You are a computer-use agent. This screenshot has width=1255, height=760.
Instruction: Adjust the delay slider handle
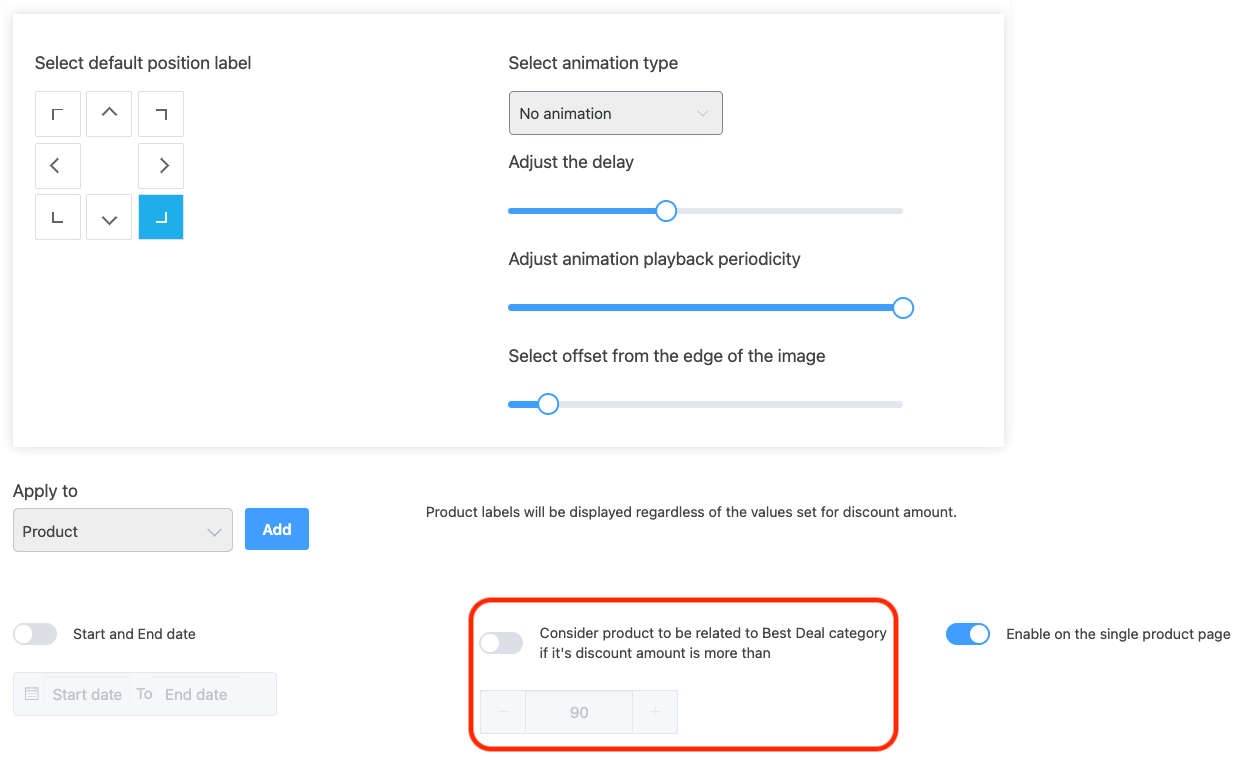point(664,210)
